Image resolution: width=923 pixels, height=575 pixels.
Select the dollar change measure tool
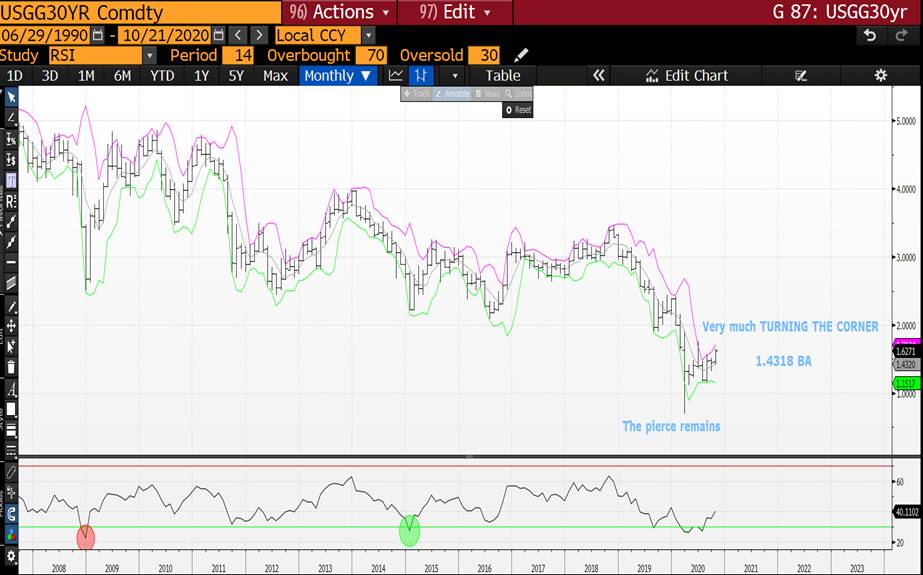tap(11, 159)
